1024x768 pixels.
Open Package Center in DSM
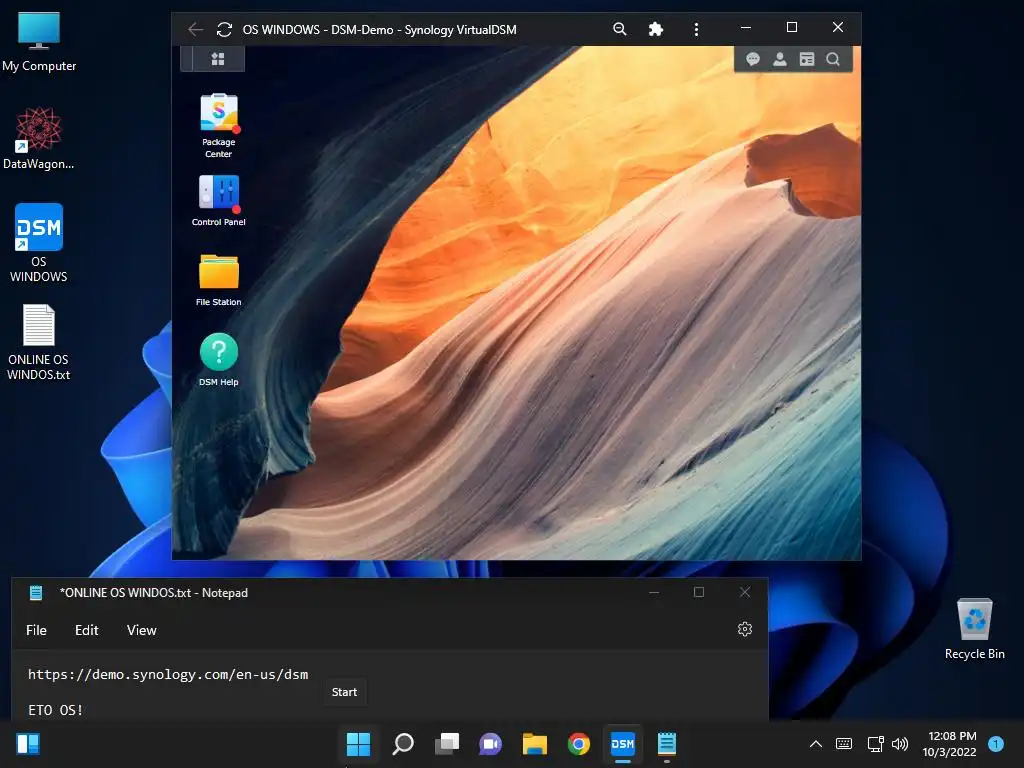click(219, 125)
